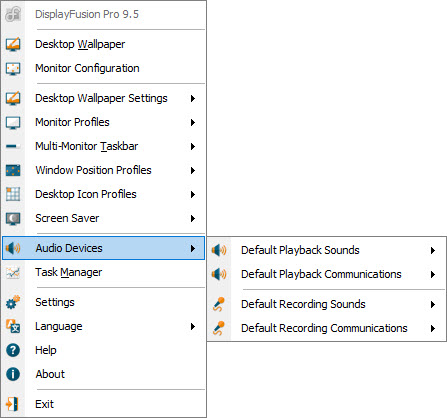Click the Default Recording Sounds microphone icon
This screenshot has height=418, width=447.
point(219,304)
